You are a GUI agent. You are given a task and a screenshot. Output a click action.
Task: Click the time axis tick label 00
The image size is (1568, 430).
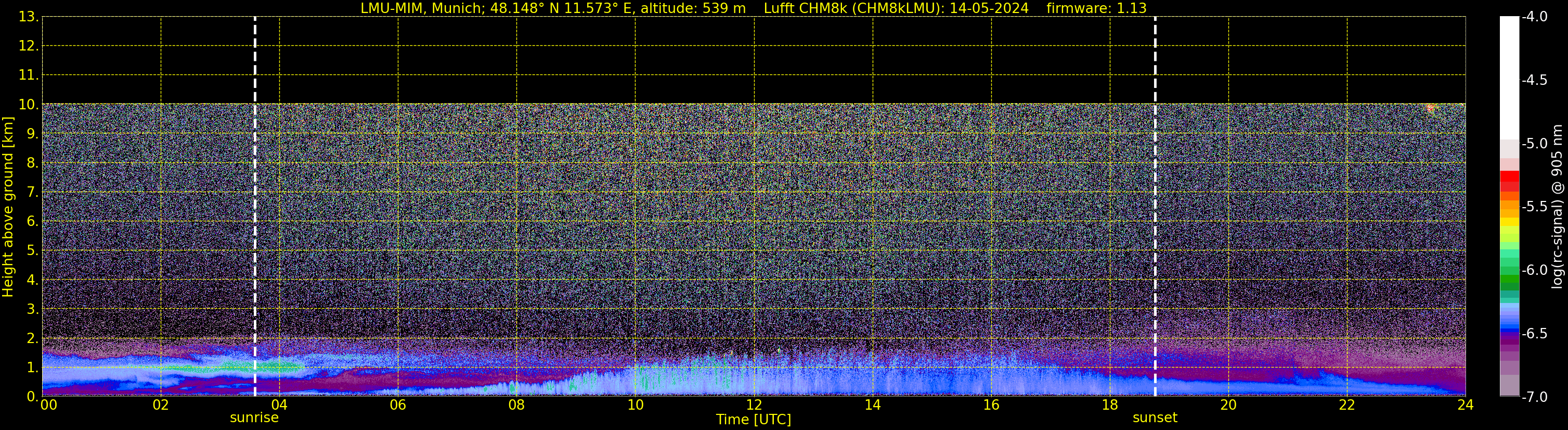[x=49, y=405]
